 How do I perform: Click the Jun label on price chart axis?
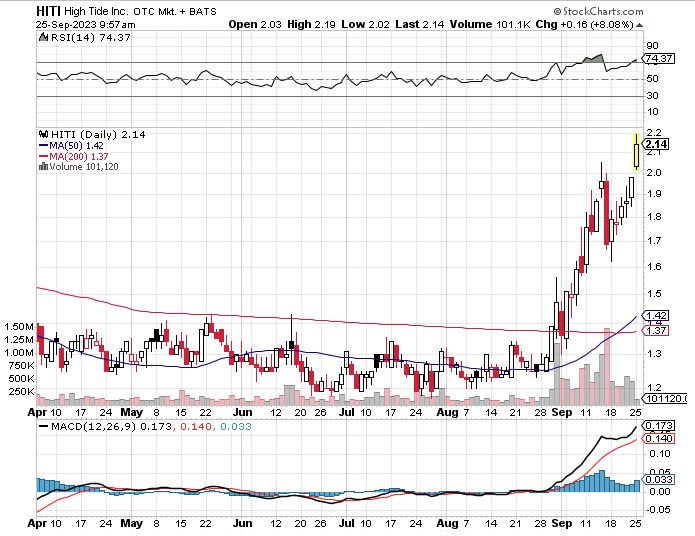pos(242,412)
